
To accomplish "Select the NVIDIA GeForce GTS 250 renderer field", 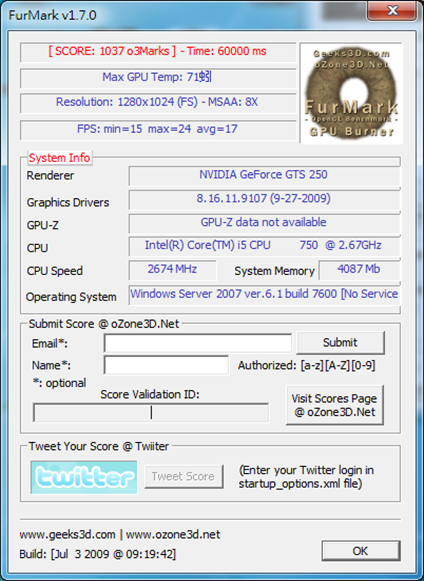I will pyautogui.click(x=264, y=176).
